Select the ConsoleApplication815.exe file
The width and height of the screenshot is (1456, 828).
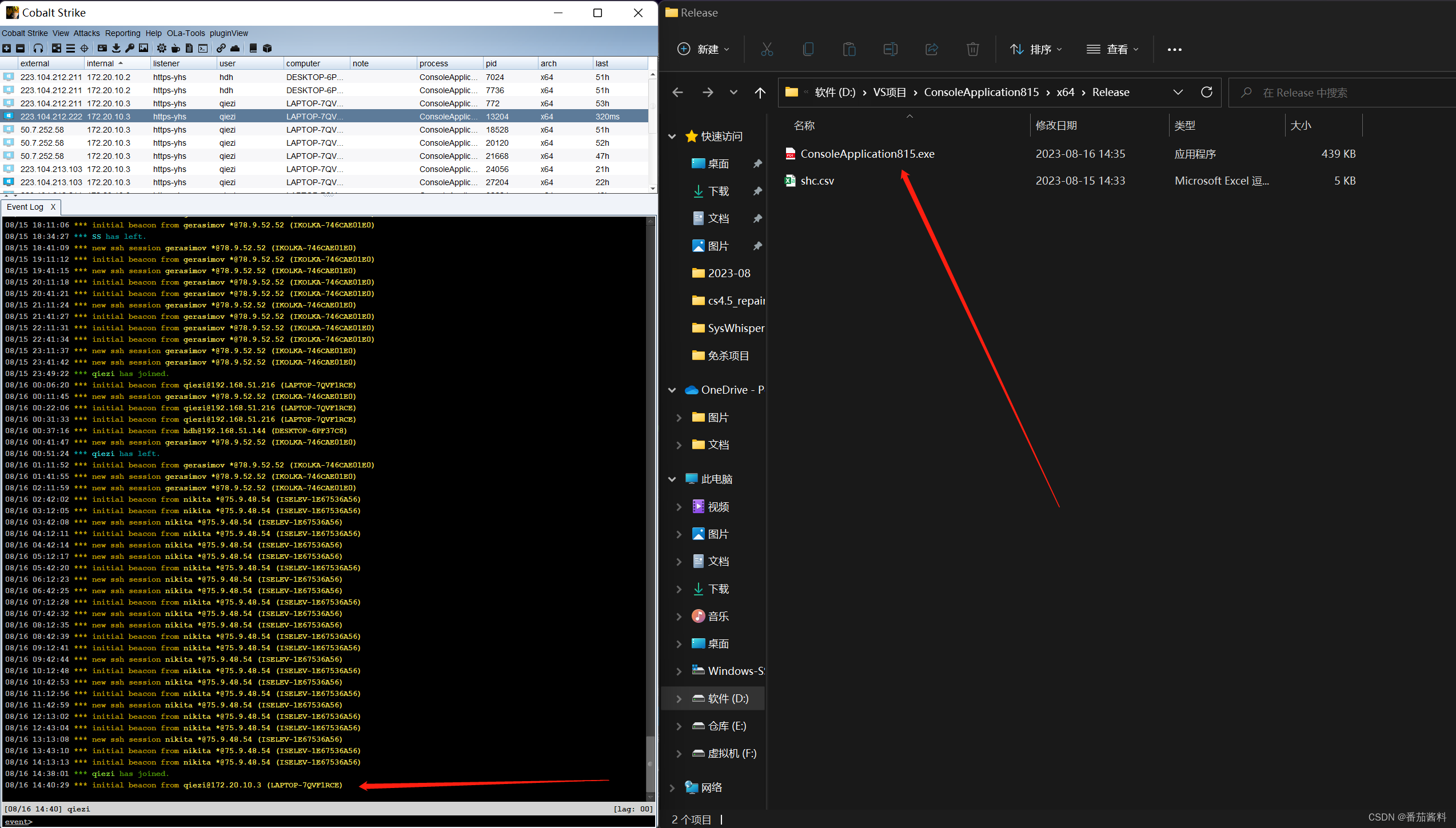(867, 154)
